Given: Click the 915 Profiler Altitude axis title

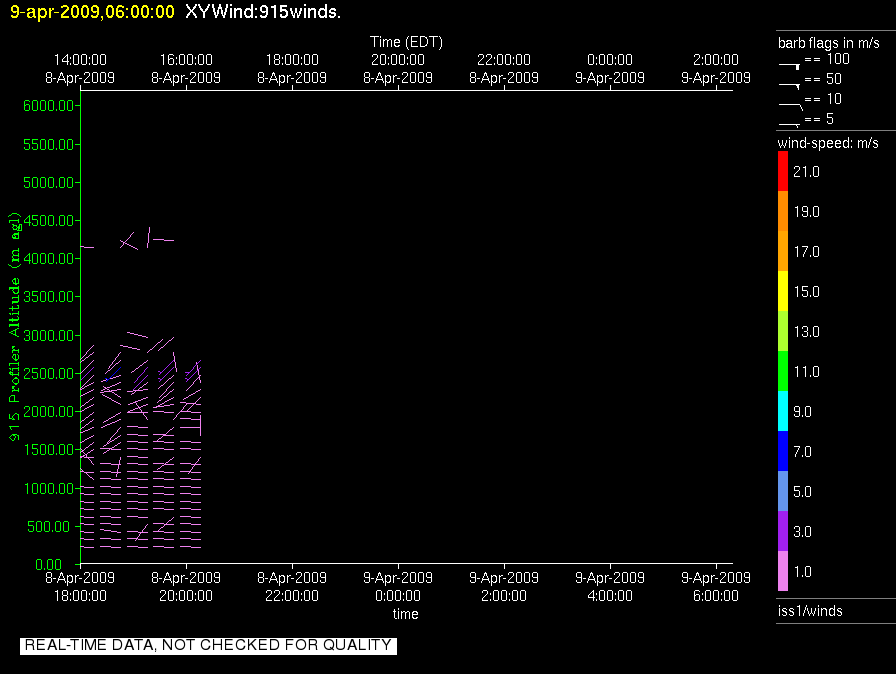Looking at the screenshot, I should click(x=14, y=327).
